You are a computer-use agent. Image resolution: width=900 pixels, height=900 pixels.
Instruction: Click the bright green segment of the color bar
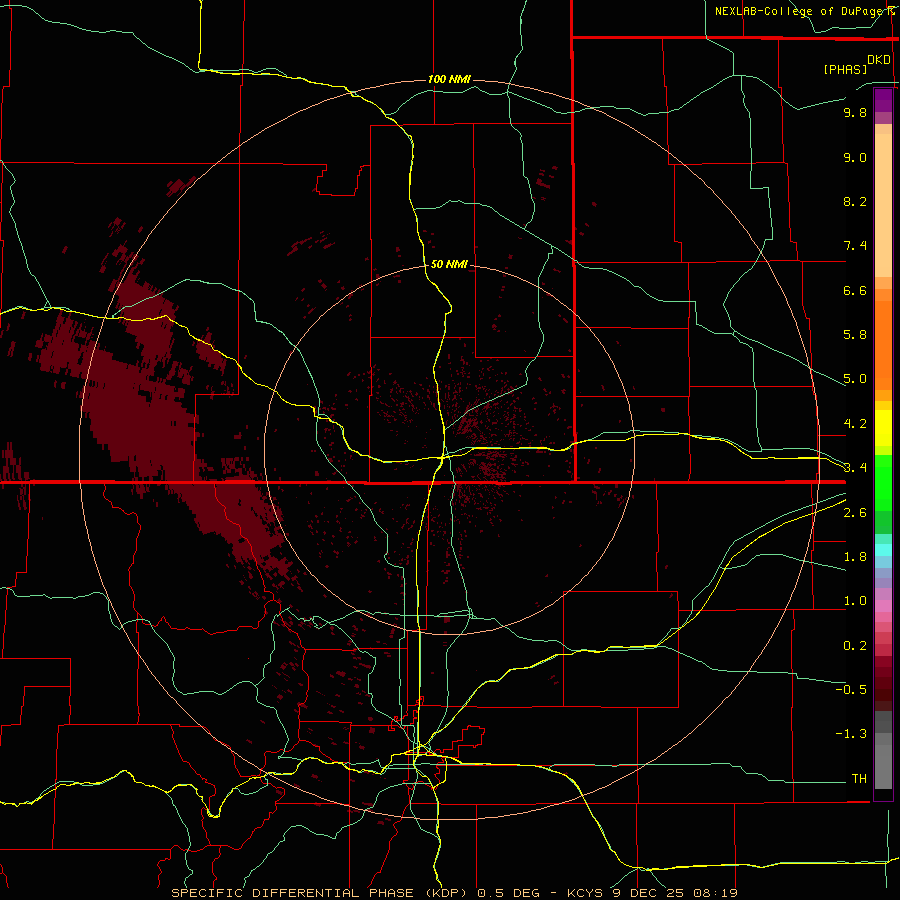click(x=883, y=483)
